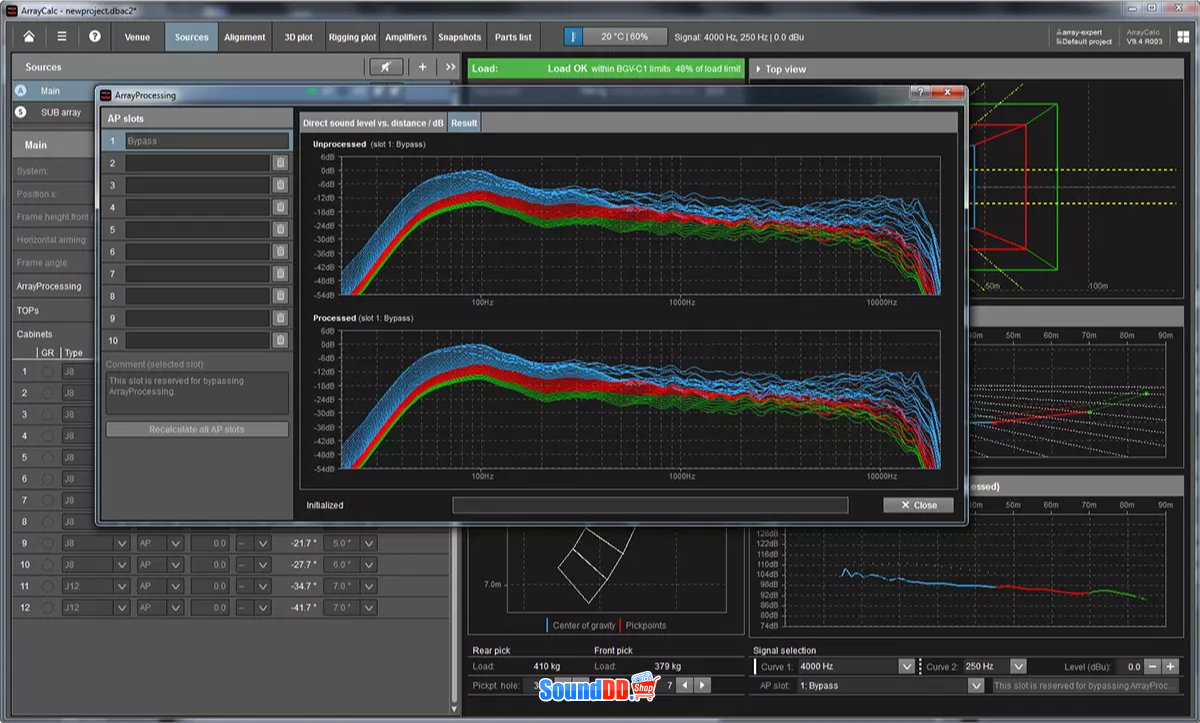1200x723 pixels.
Task: Switch to the Venue tab
Action: click(x=137, y=37)
